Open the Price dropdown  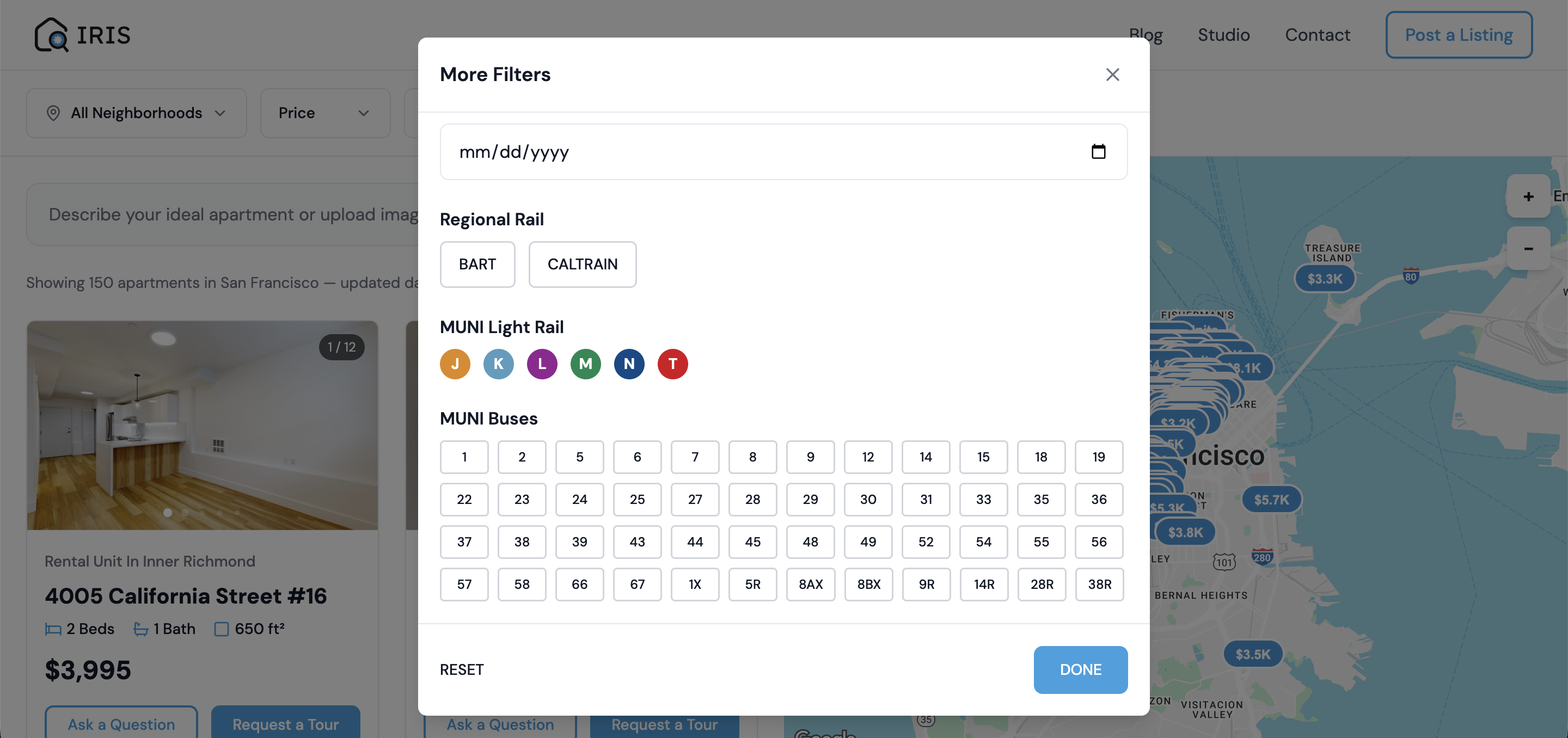coord(325,113)
